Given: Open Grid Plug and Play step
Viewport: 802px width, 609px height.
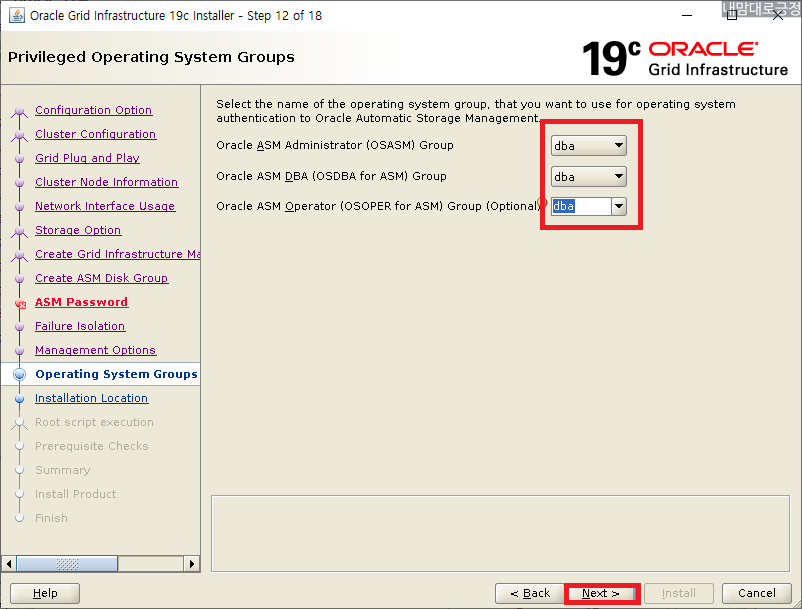Looking at the screenshot, I should [x=87, y=158].
